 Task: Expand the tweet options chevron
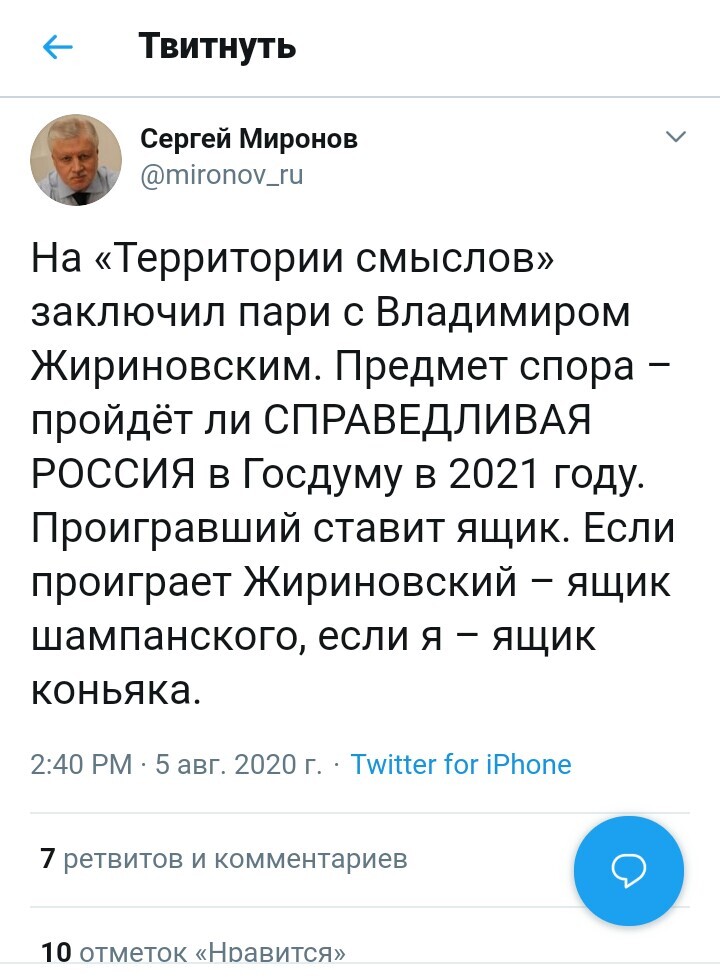(x=676, y=137)
